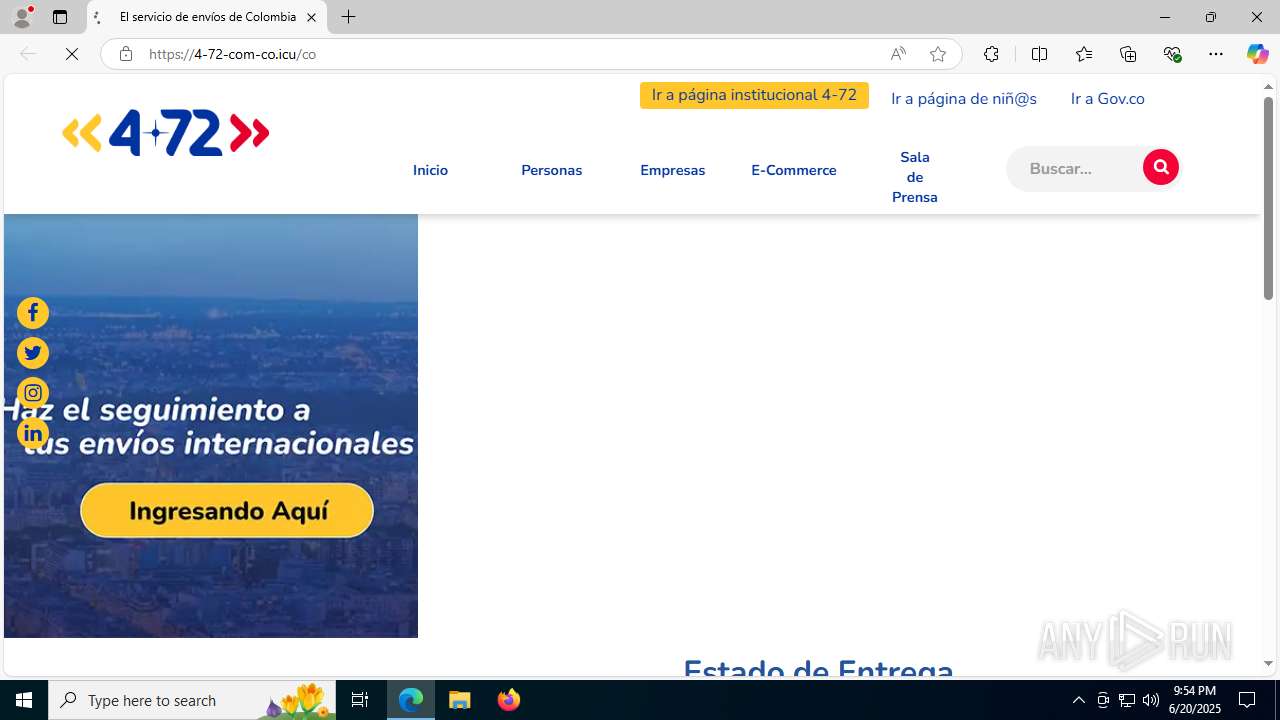This screenshot has width=1280, height=720.
Task: Show hidden system tray icons
Action: click(1078, 700)
